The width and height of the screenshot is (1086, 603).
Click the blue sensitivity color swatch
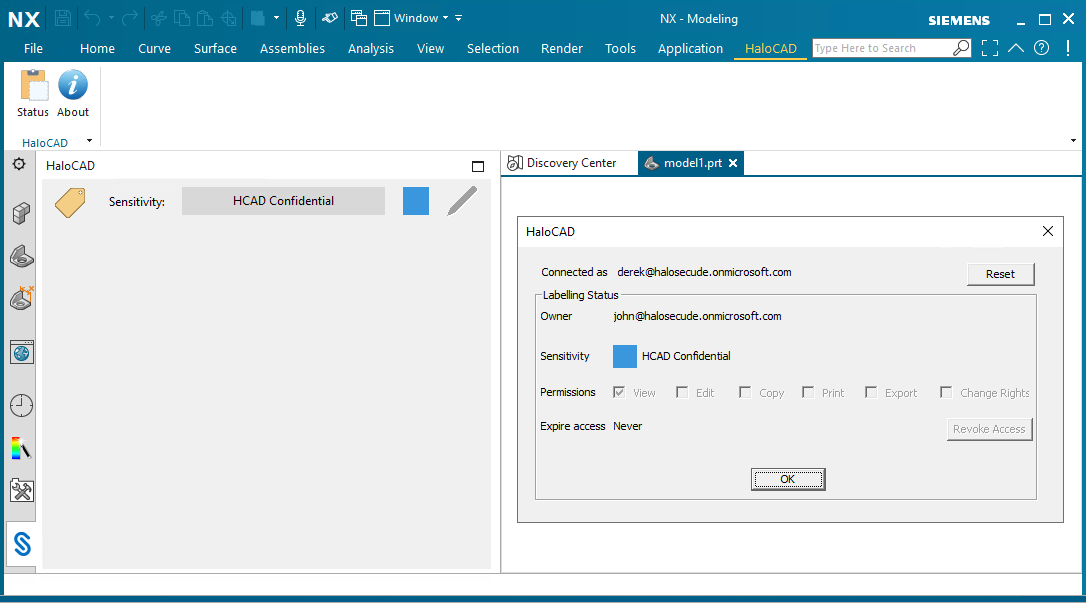[416, 201]
